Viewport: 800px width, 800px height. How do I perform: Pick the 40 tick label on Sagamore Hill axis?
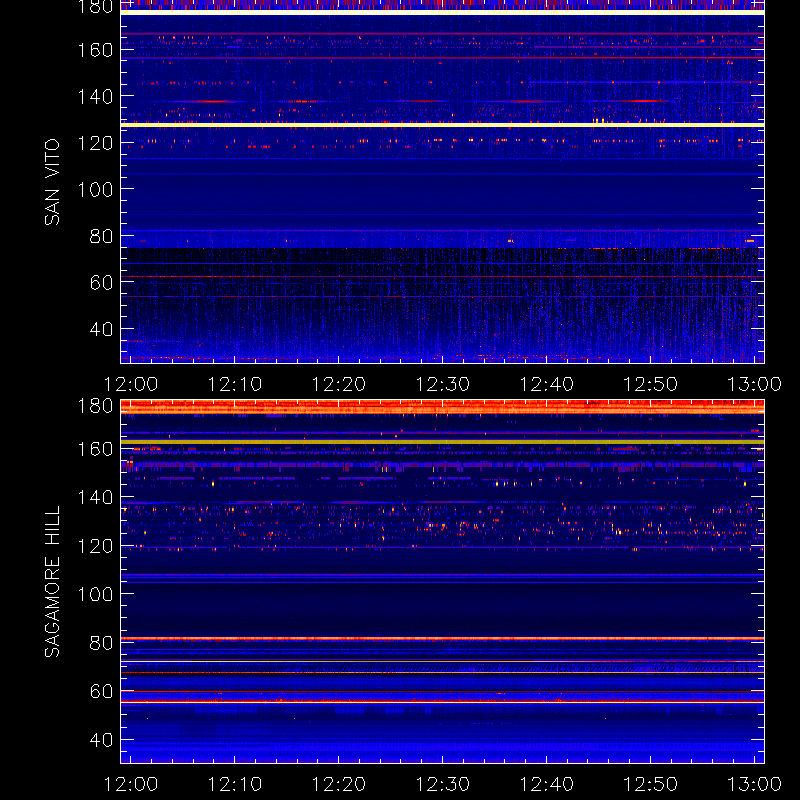point(101,740)
